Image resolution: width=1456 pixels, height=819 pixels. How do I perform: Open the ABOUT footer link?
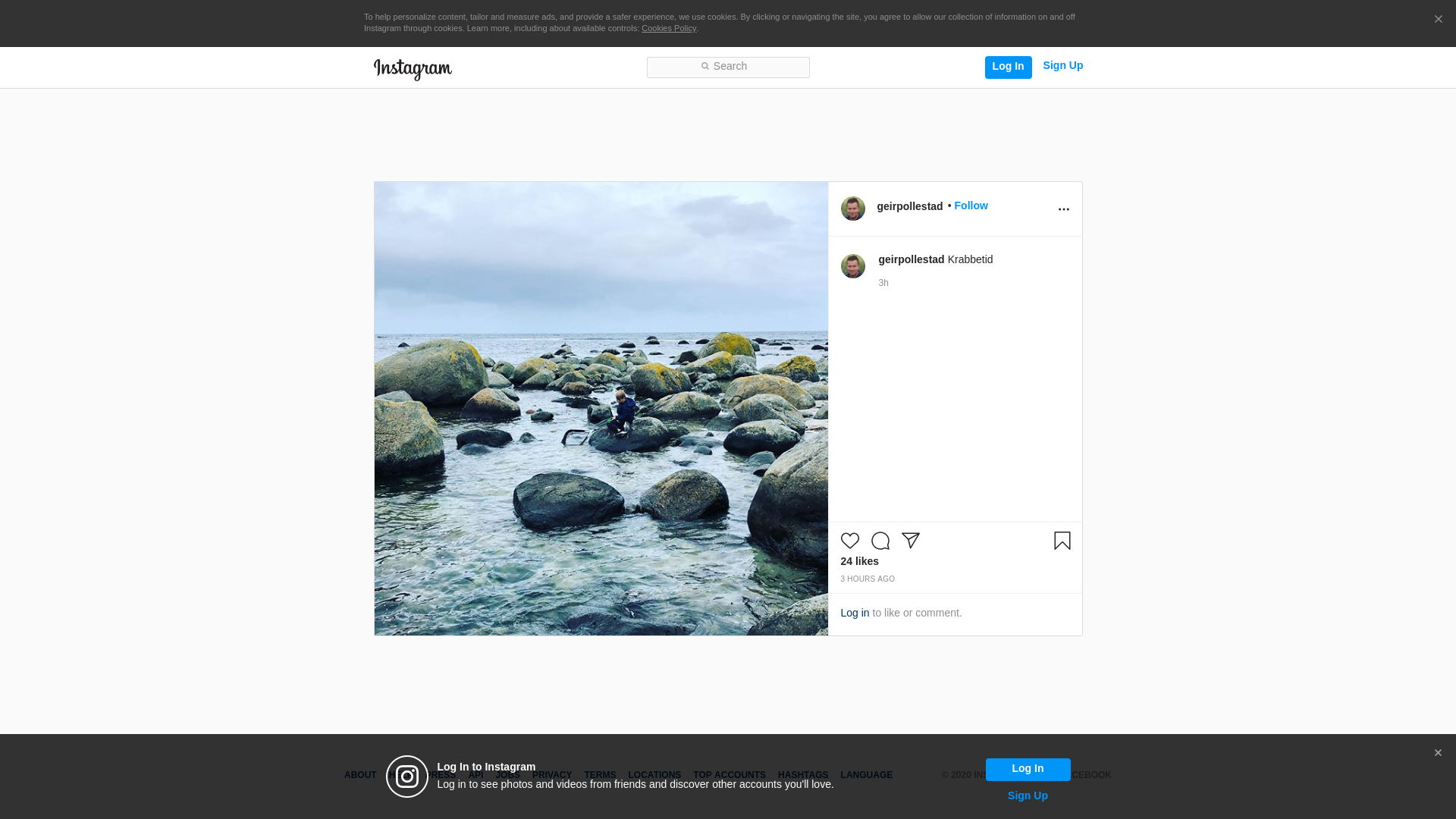point(360,775)
